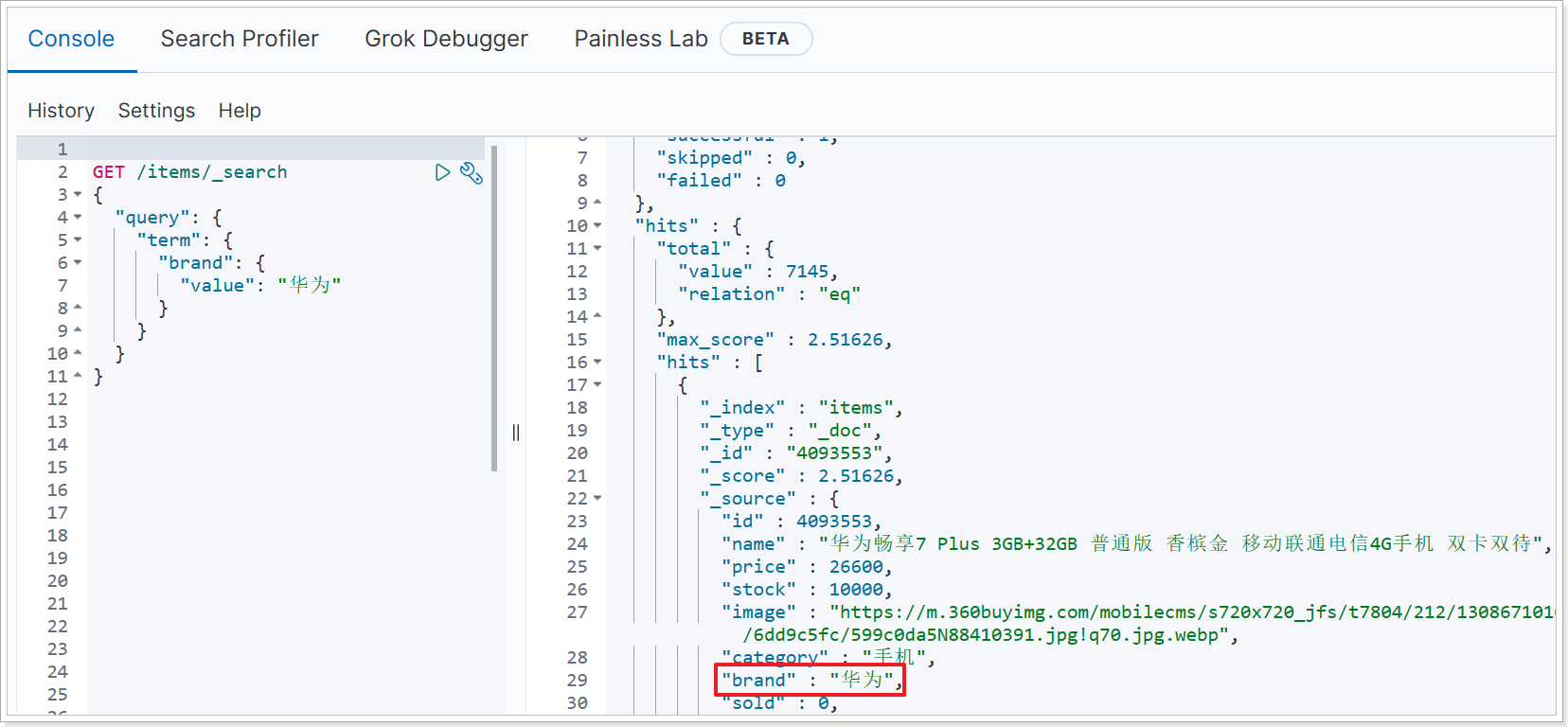Image resolution: width=1568 pixels, height=727 pixels.
Task: Toggle fold marker at request line 8
Action: point(78,308)
